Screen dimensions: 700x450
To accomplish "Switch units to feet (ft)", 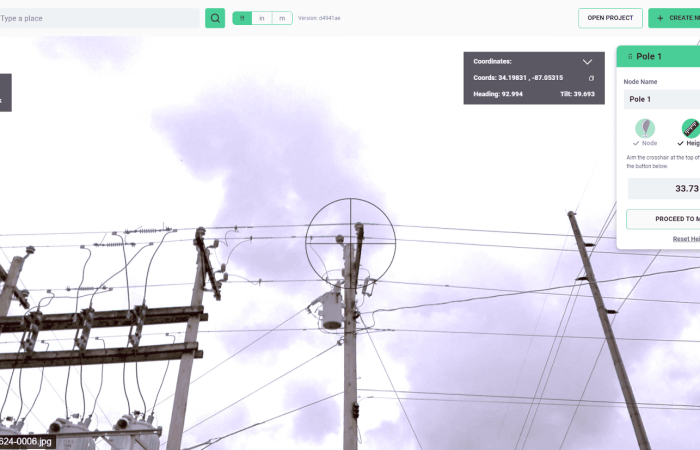I will (x=242, y=18).
